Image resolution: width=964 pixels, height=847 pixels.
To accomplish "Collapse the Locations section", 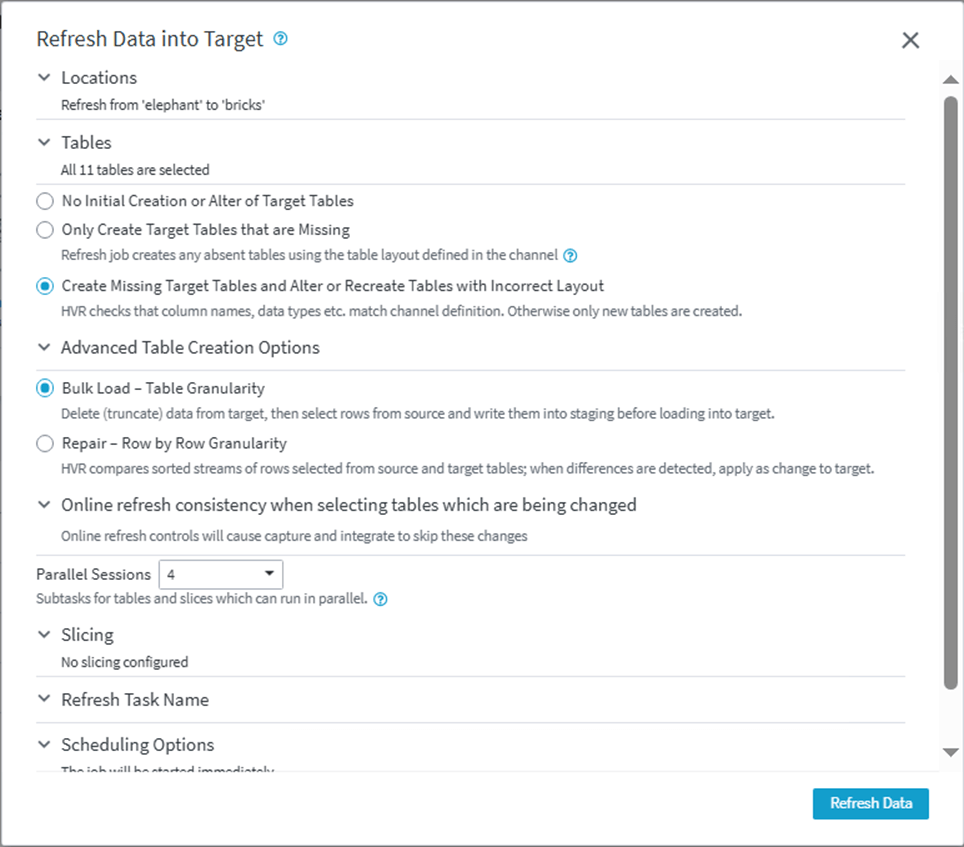I will [x=44, y=77].
